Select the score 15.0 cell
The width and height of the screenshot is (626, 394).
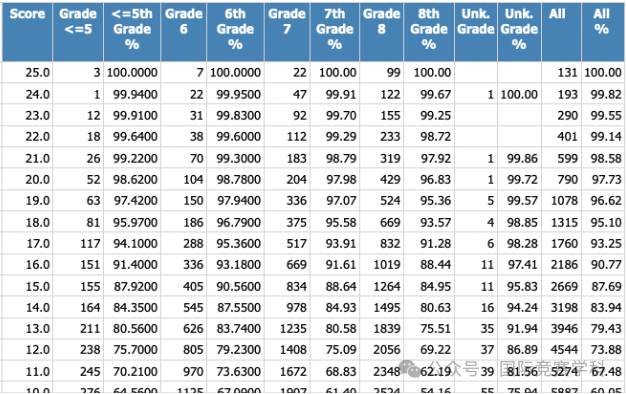(x=27, y=287)
